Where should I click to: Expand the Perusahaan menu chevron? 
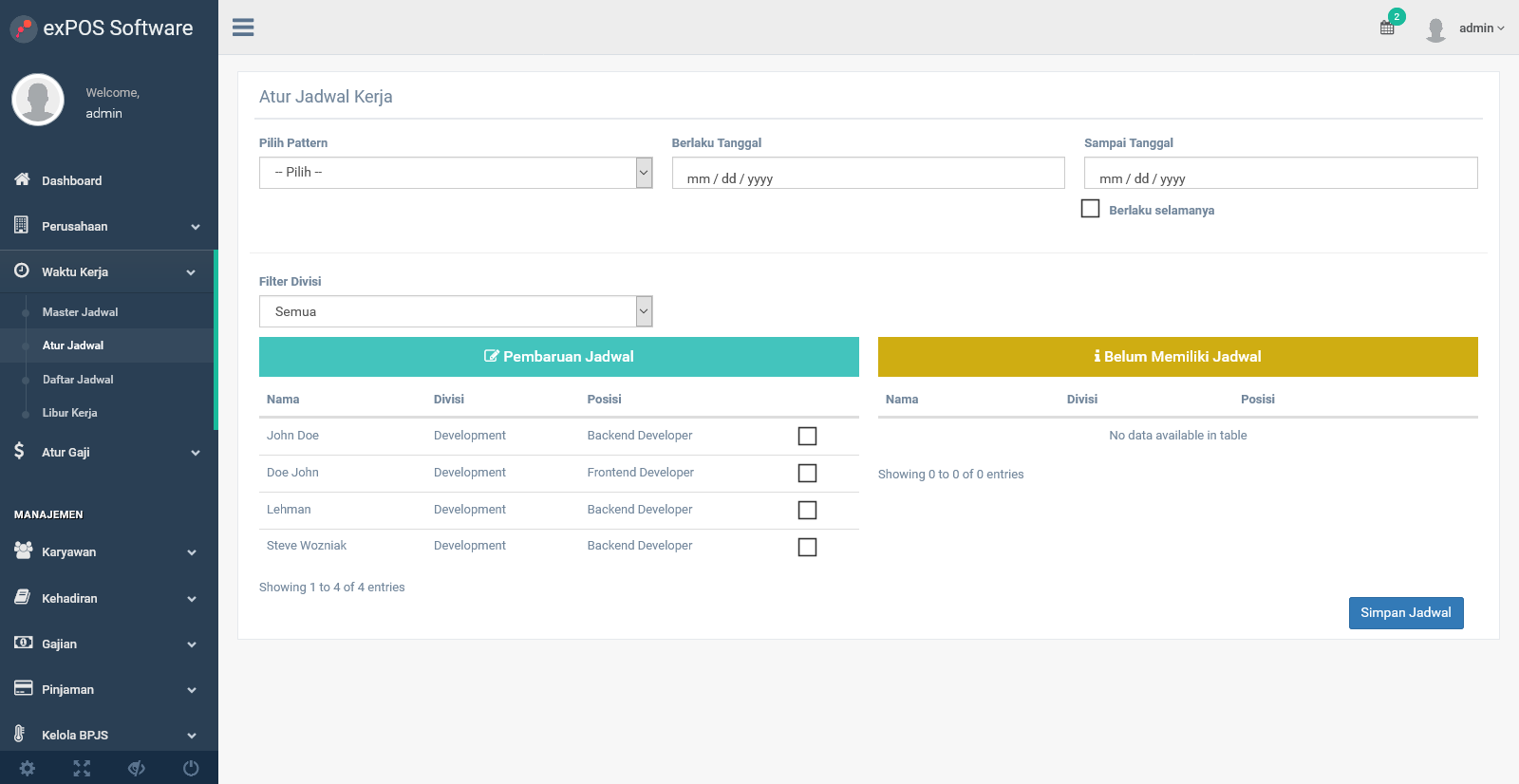196,227
